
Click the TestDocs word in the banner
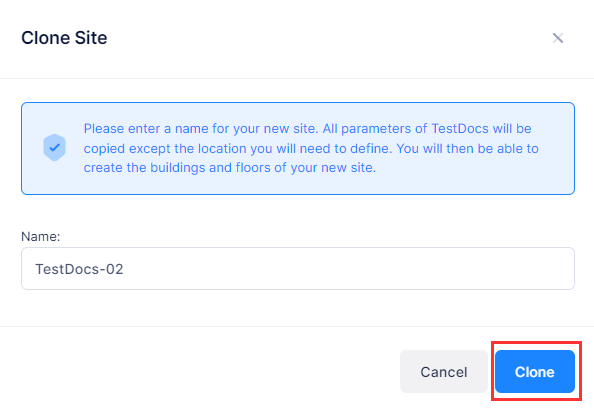click(460, 129)
